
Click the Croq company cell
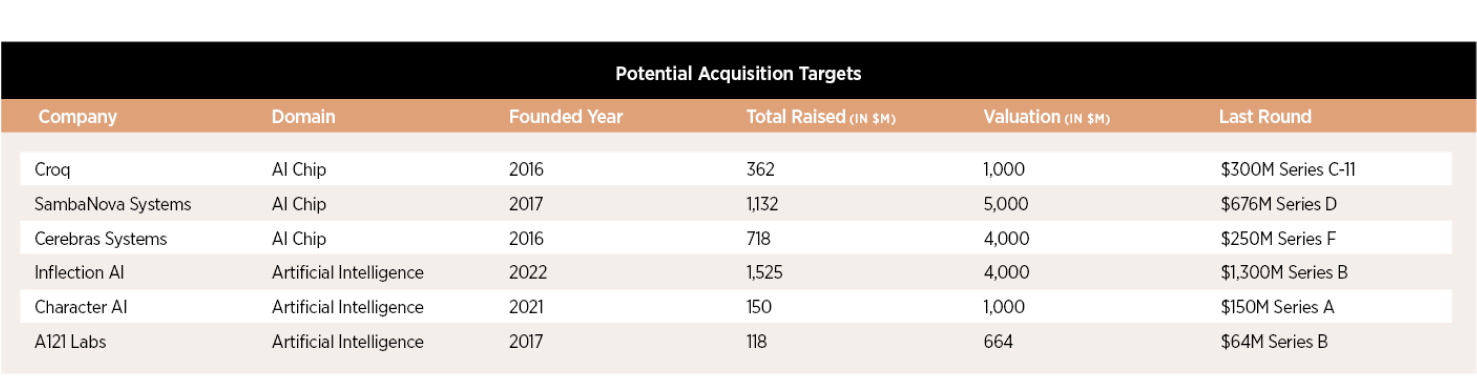(x=54, y=170)
